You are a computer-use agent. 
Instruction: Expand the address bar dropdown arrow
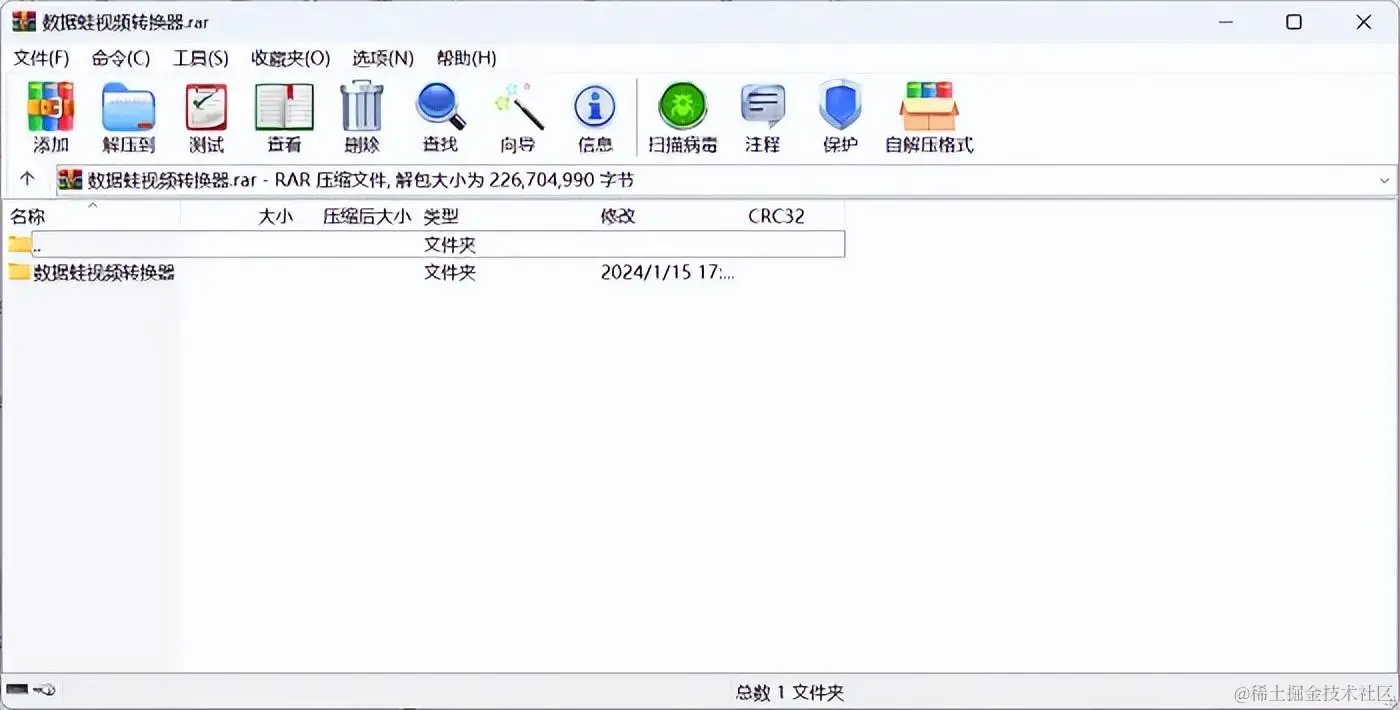[x=1384, y=180]
